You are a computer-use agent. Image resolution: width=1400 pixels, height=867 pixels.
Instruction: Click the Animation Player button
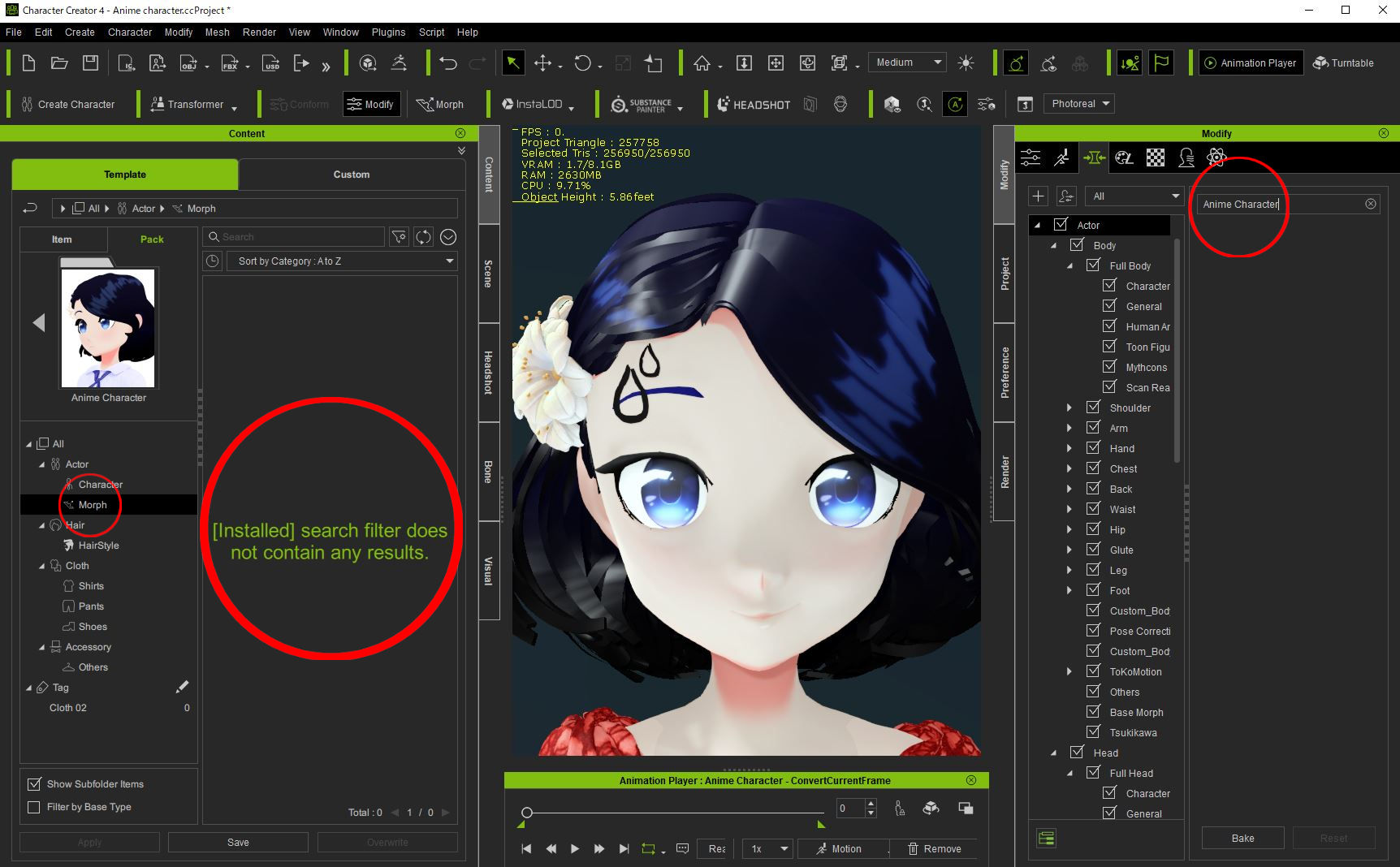pyautogui.click(x=1251, y=63)
